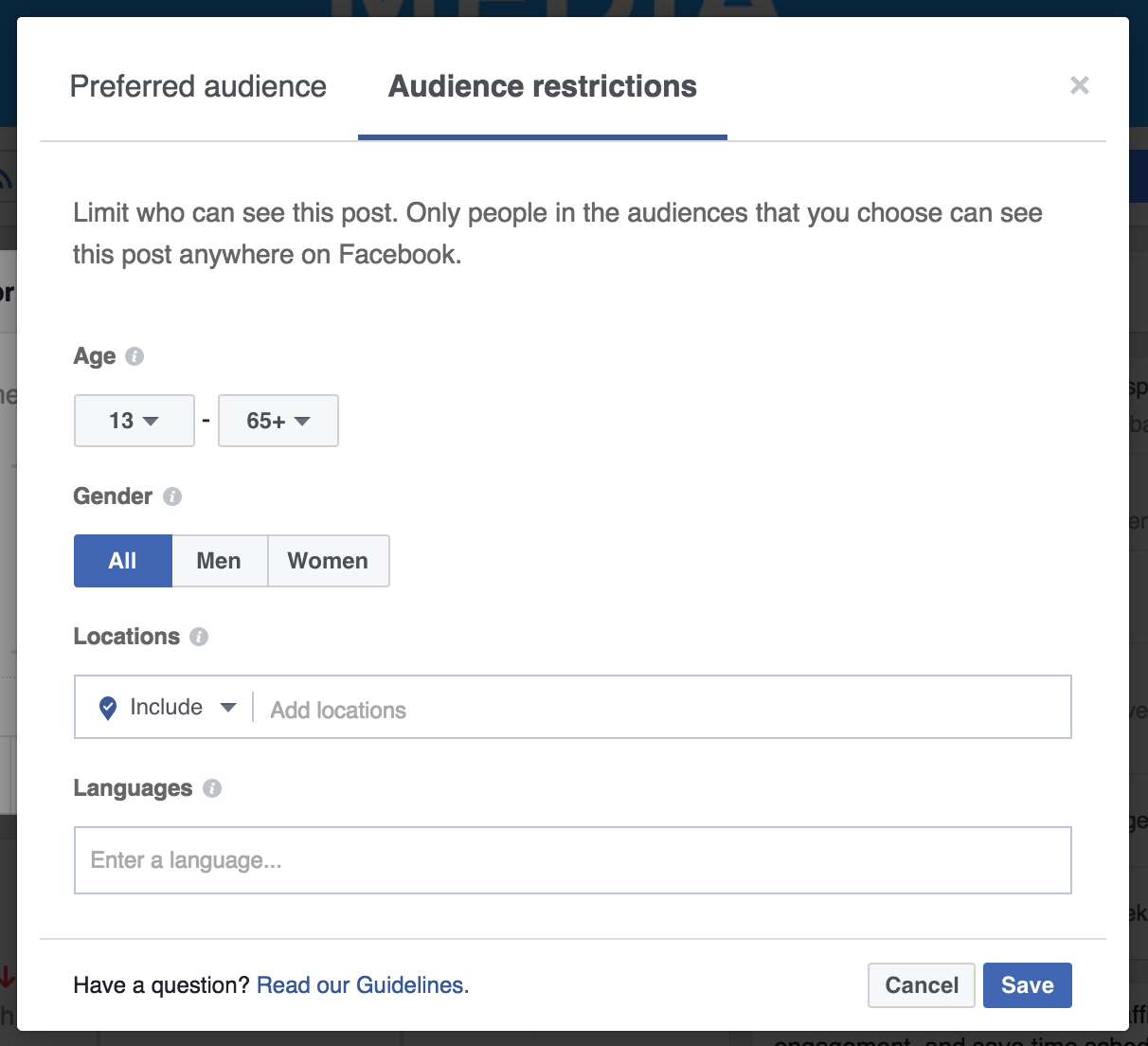
Task: Select the Audience restrictions tab
Action: pyautogui.click(x=543, y=86)
